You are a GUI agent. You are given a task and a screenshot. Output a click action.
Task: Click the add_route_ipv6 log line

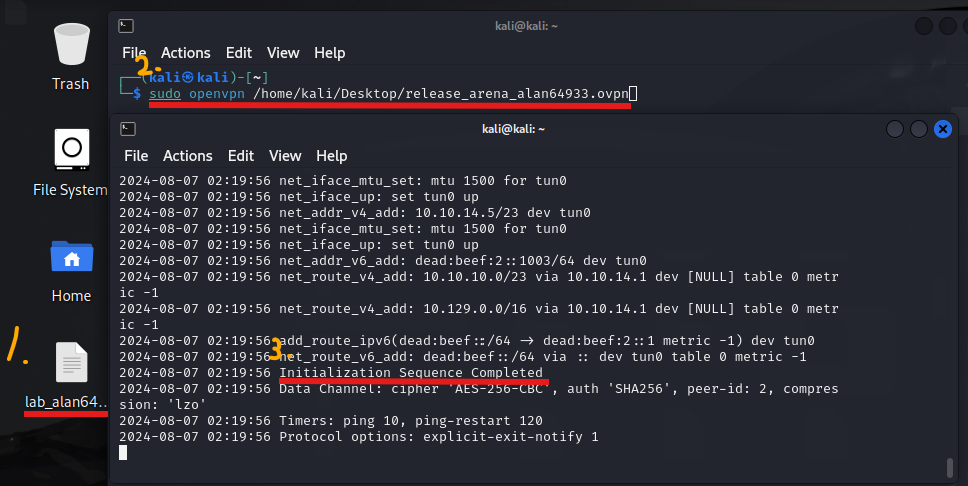coord(467,341)
